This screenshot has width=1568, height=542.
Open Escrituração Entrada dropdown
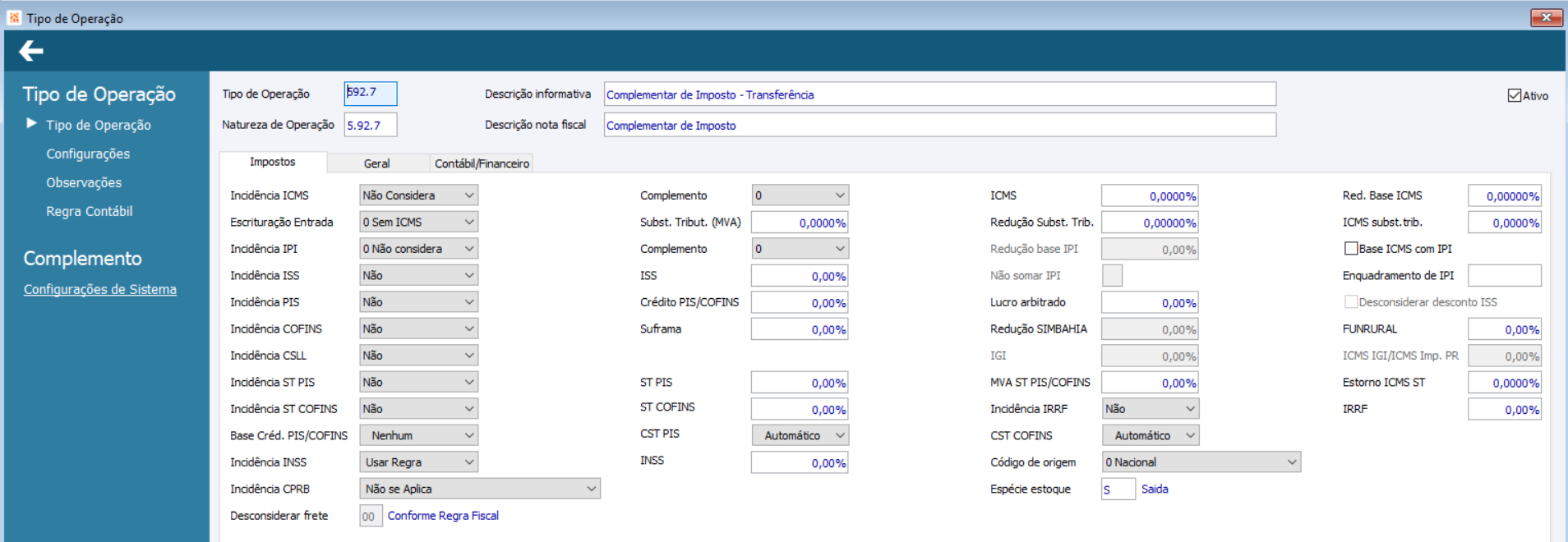click(x=419, y=222)
